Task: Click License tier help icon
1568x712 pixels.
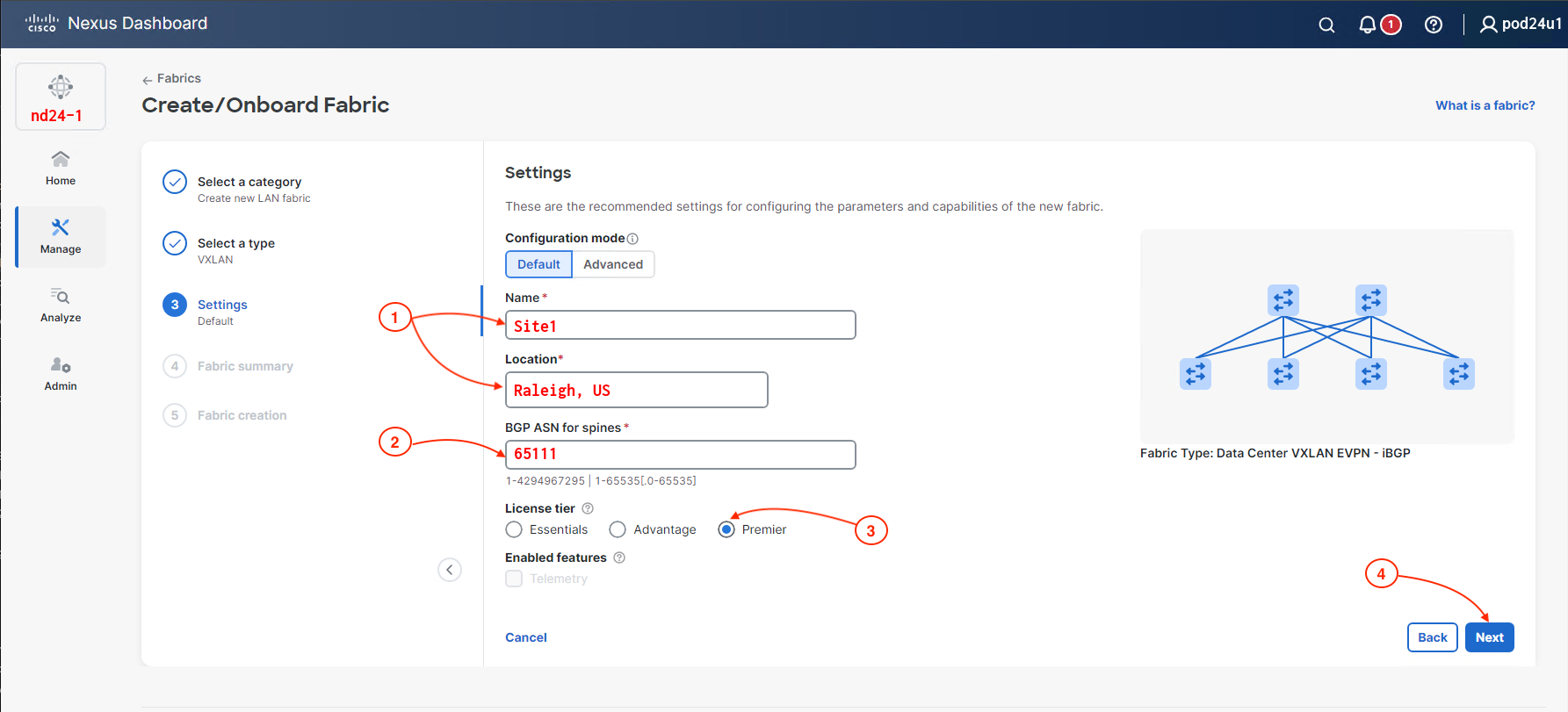Action: click(588, 508)
